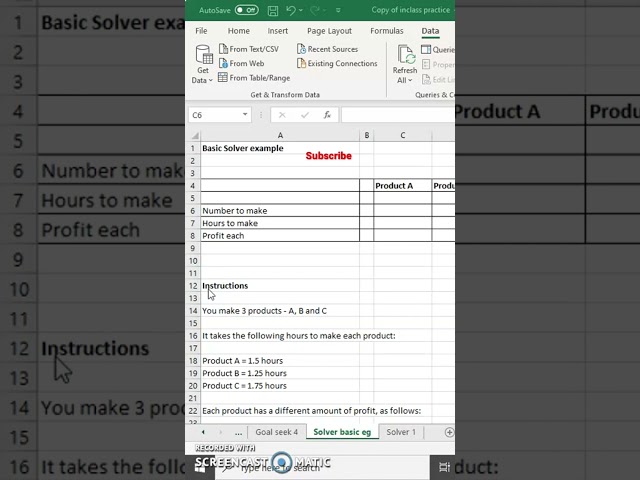The height and width of the screenshot is (480, 640).
Task: Select column B header
Action: [x=367, y=135]
